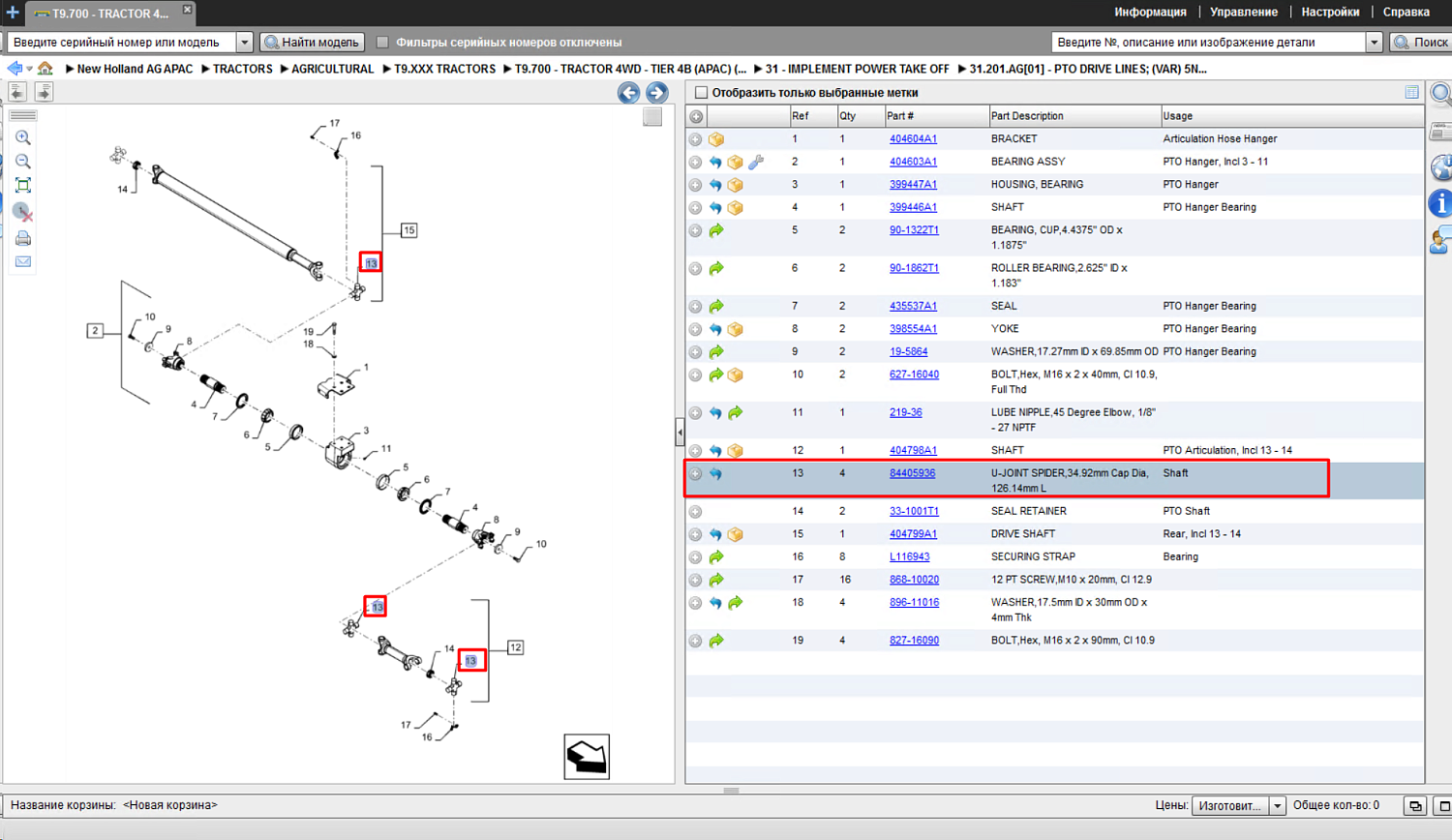
Task: Open the Управление menu
Action: [x=1244, y=13]
